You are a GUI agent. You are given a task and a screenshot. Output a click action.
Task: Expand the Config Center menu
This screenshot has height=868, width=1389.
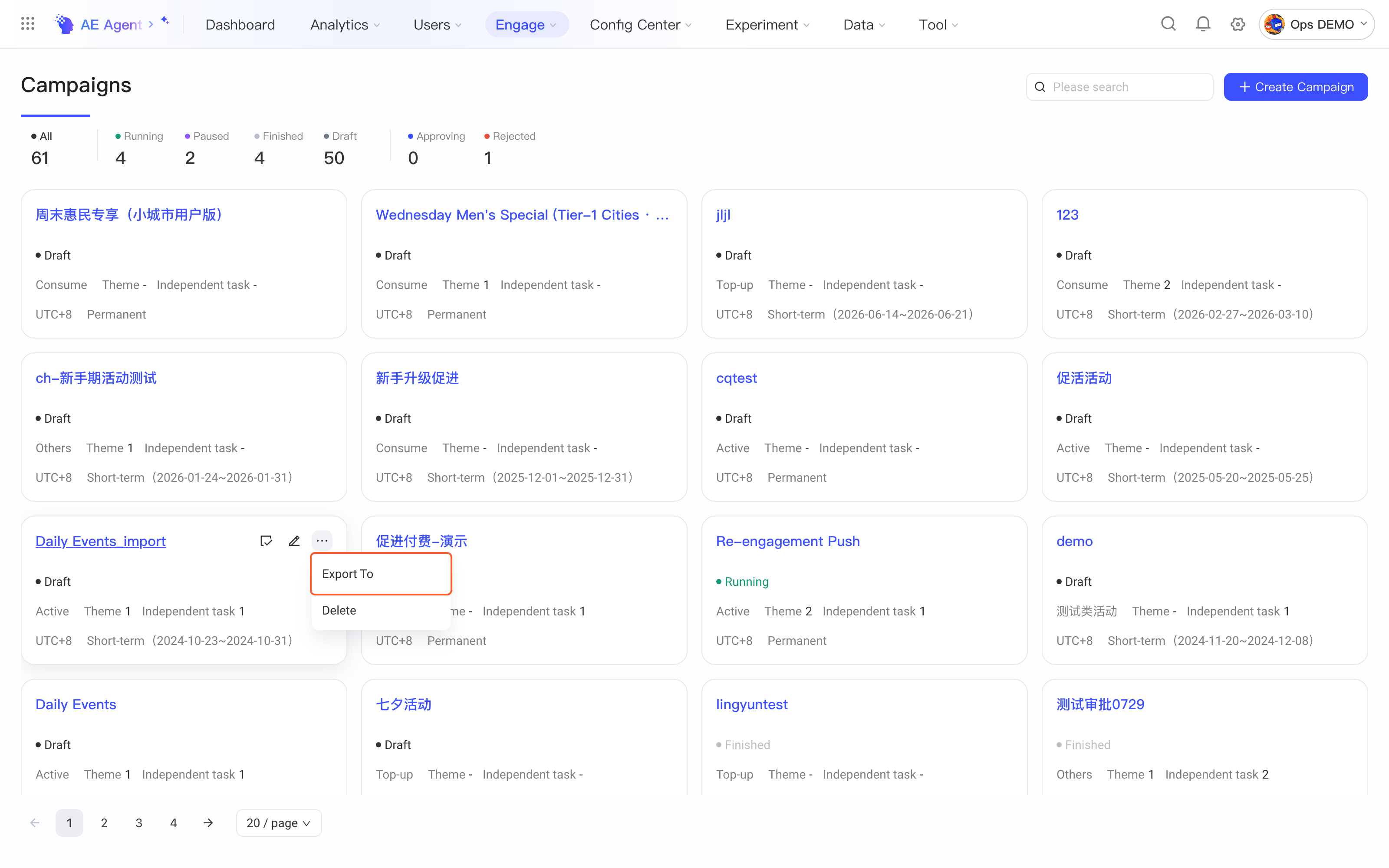coord(641,25)
